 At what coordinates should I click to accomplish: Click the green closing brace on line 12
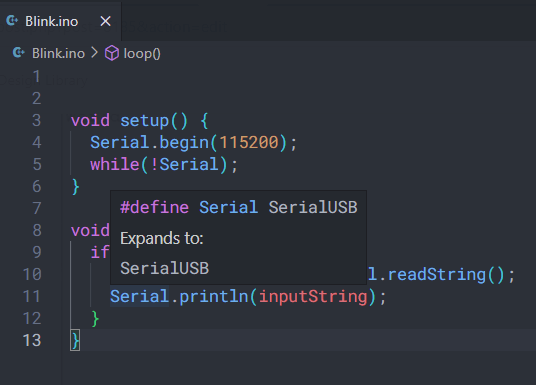pos(95,319)
